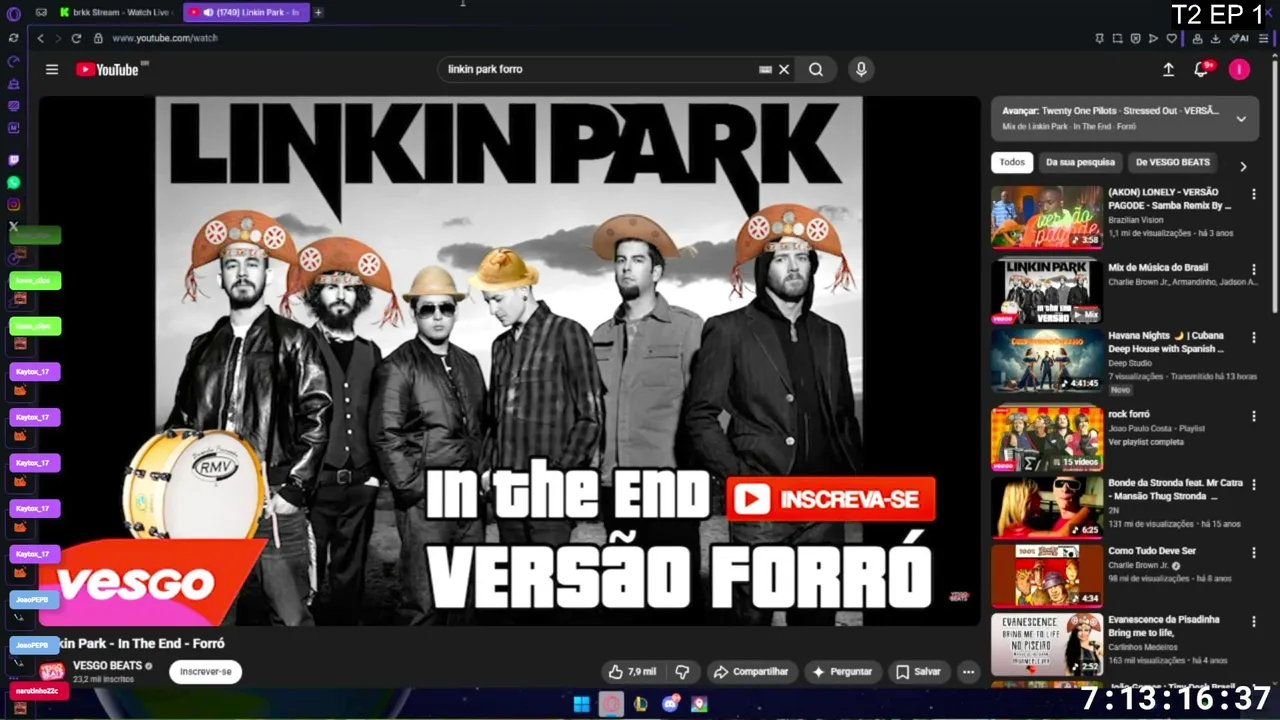The width and height of the screenshot is (1280, 720).
Task: Open options for Havana Nights video
Action: coord(1253,338)
